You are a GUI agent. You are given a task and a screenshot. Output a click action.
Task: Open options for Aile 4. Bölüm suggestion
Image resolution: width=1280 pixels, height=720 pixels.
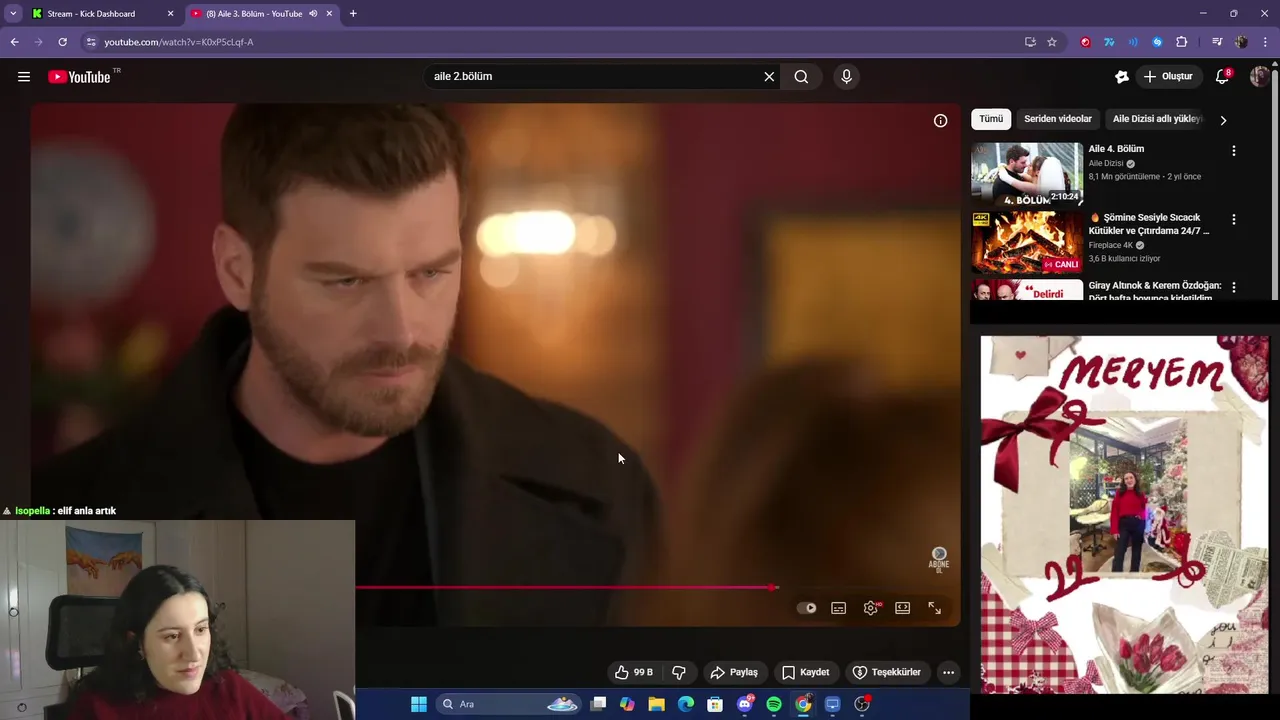(x=1233, y=151)
